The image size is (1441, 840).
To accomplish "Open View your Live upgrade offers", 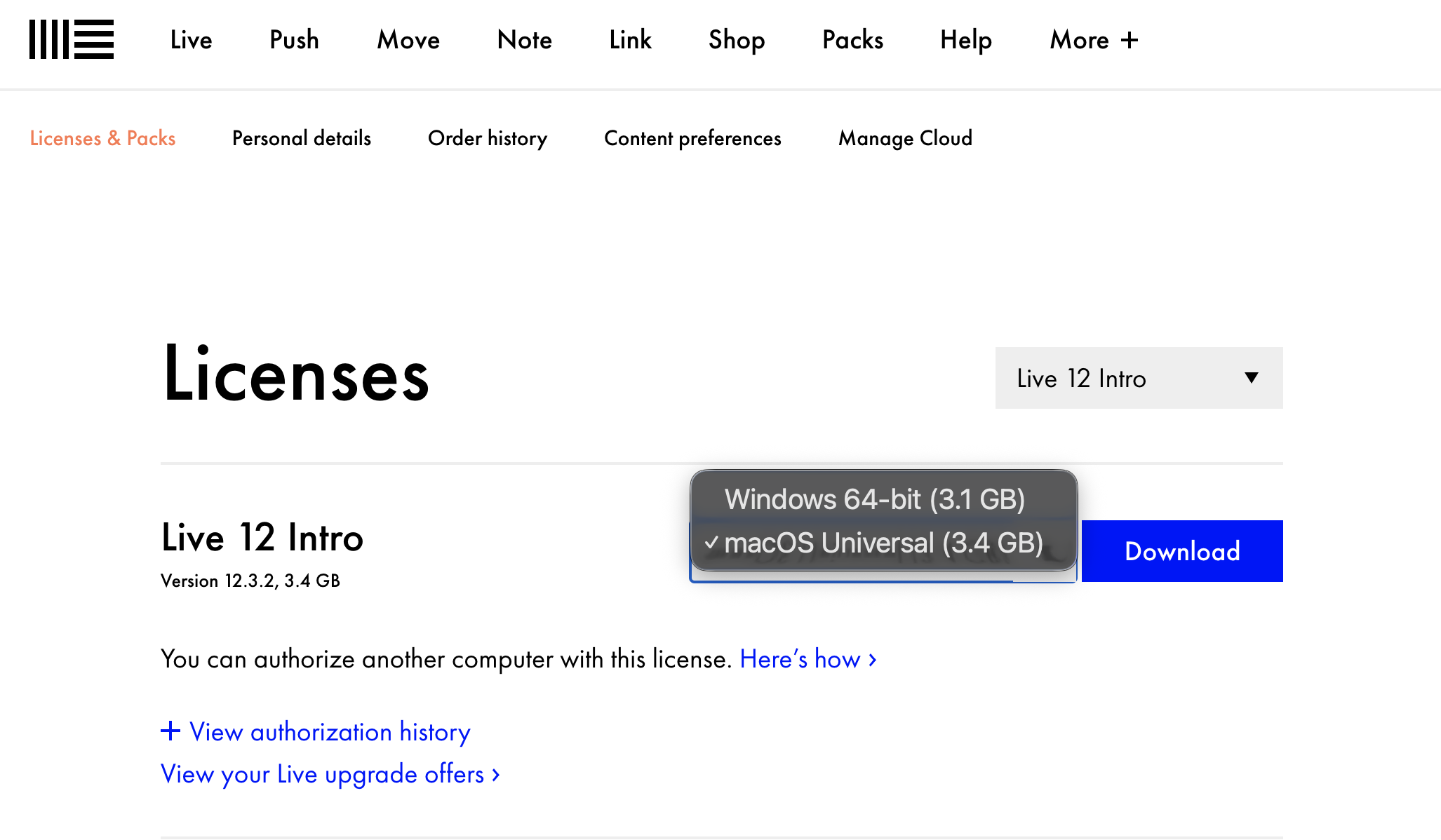I will [x=330, y=774].
